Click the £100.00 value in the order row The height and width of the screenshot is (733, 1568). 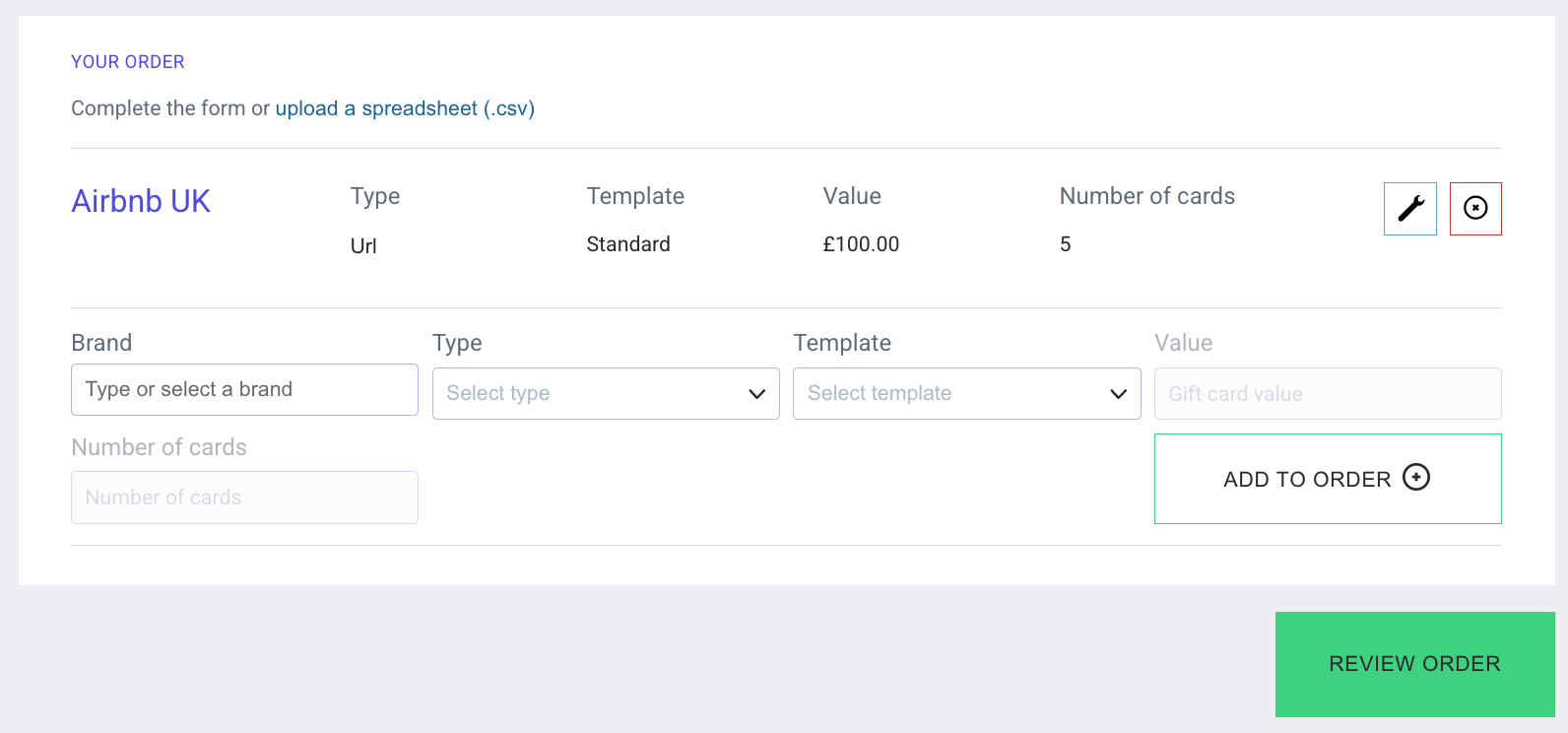[861, 244]
